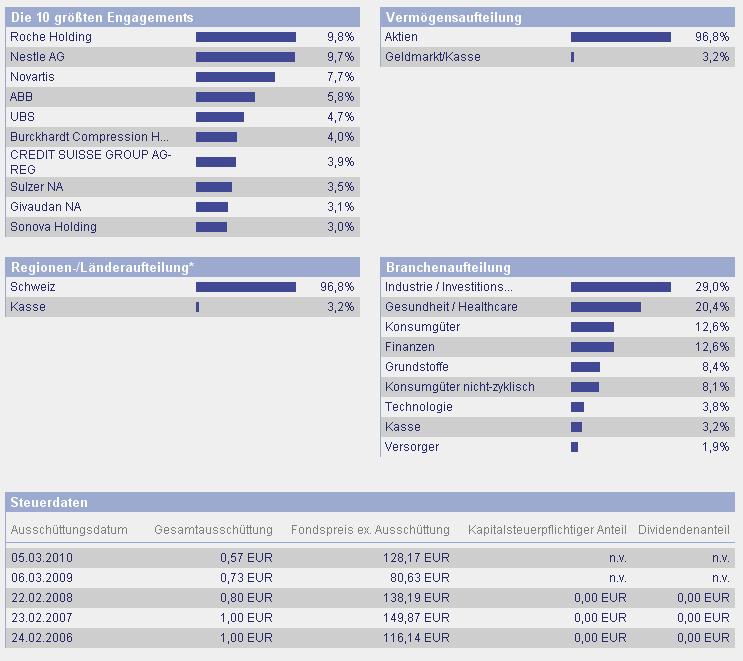743x661 pixels.
Task: Click the Aktien allocation bar
Action: click(x=621, y=37)
